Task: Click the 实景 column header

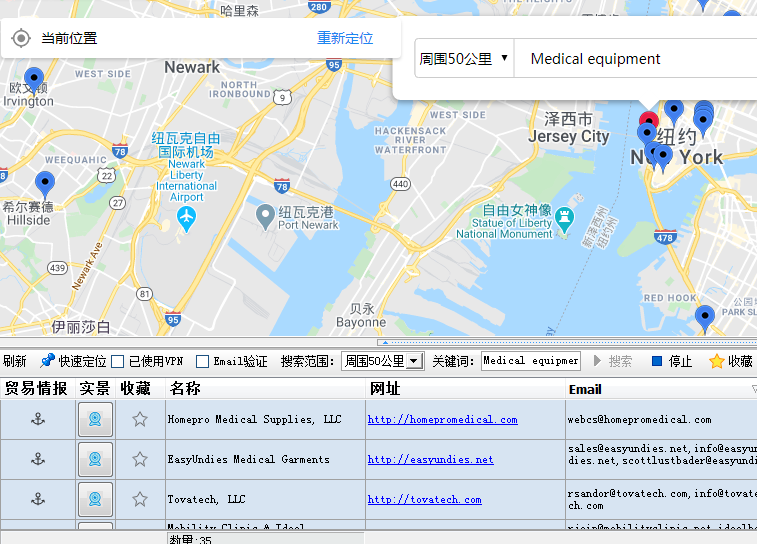Action: (x=95, y=389)
